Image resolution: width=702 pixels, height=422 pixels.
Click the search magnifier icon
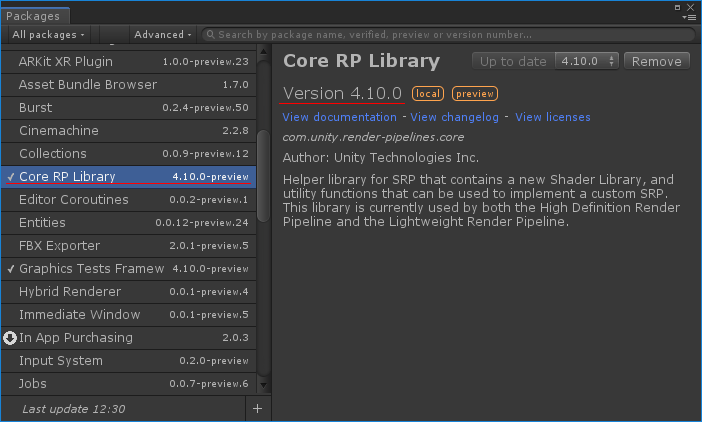point(210,34)
